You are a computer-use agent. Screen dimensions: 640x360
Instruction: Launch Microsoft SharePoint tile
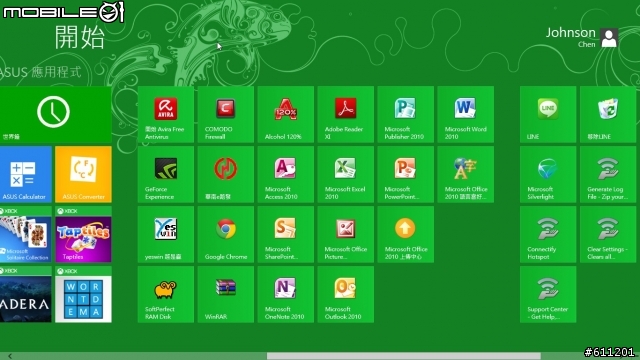coord(286,234)
